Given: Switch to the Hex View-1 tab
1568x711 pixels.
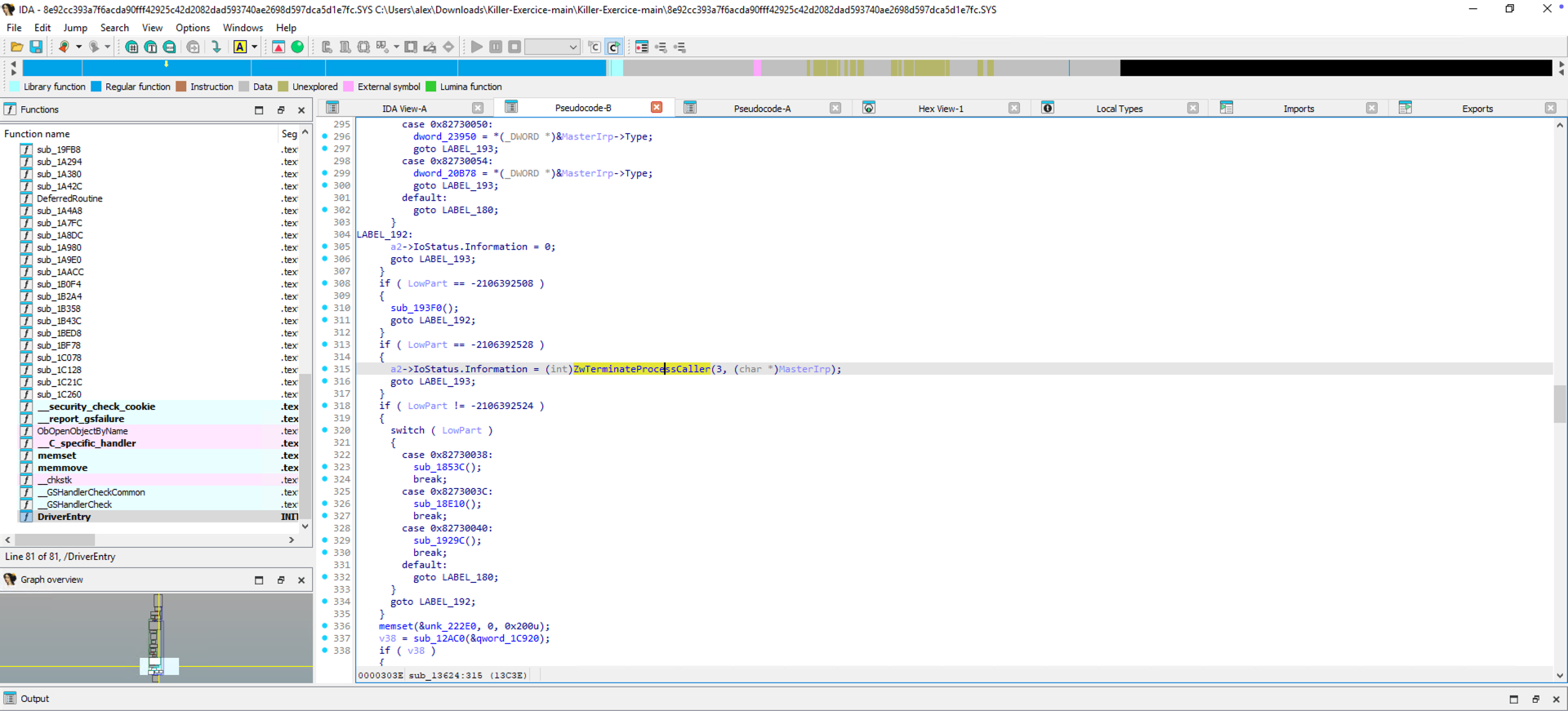Looking at the screenshot, I should click(941, 109).
